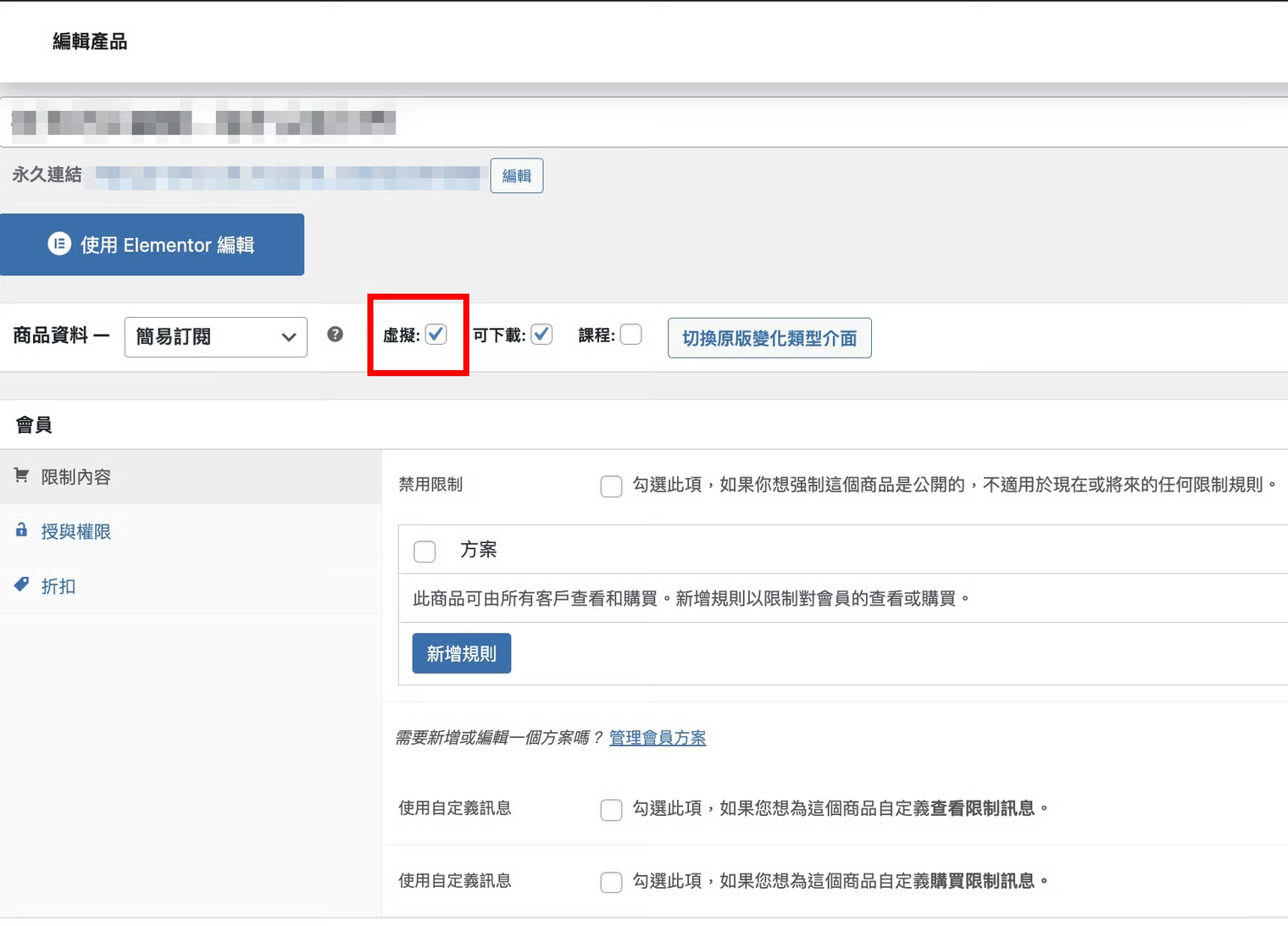The height and width of the screenshot is (926, 1288).
Task: Click the 新增規則 button
Action: point(462,653)
